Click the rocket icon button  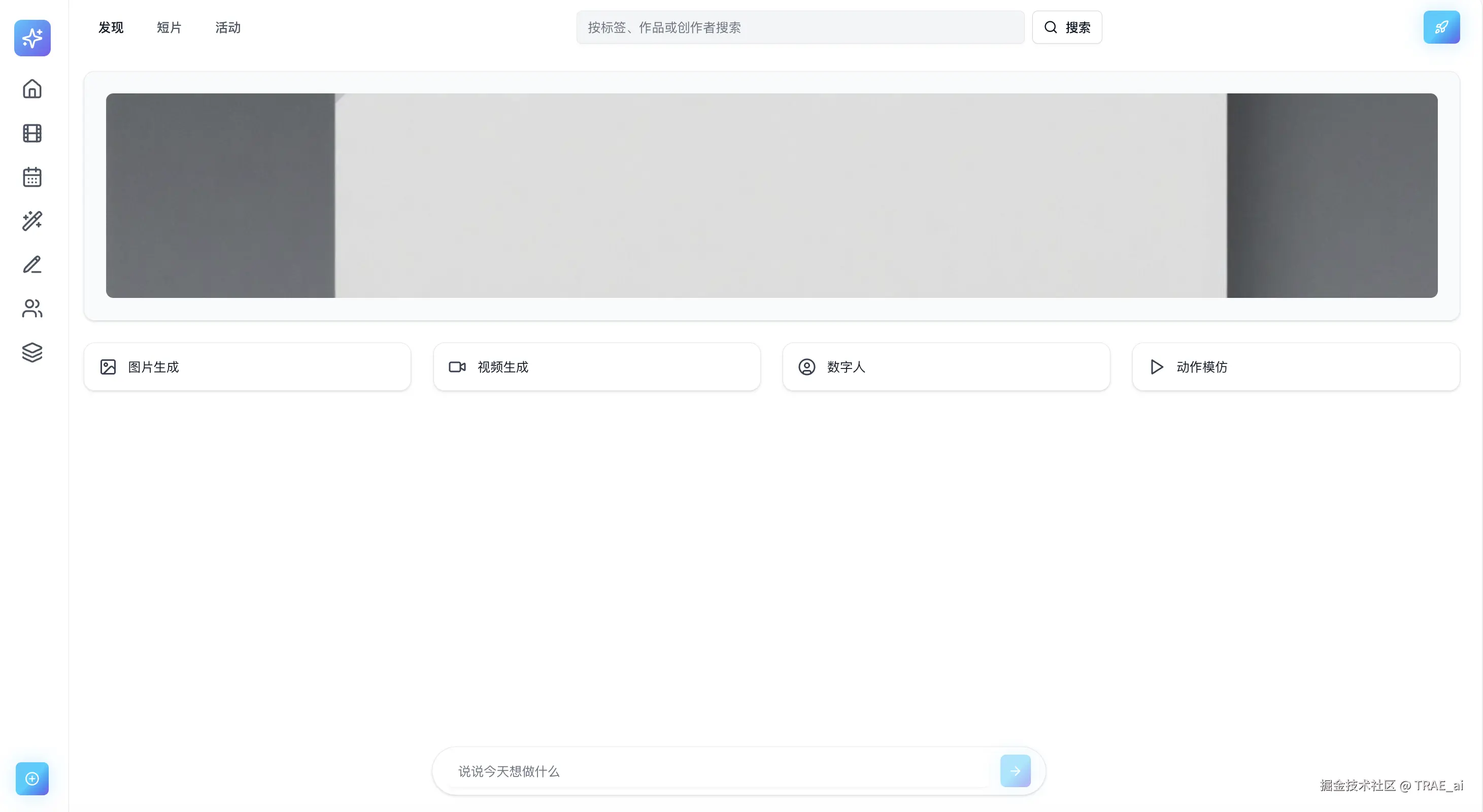1441,27
